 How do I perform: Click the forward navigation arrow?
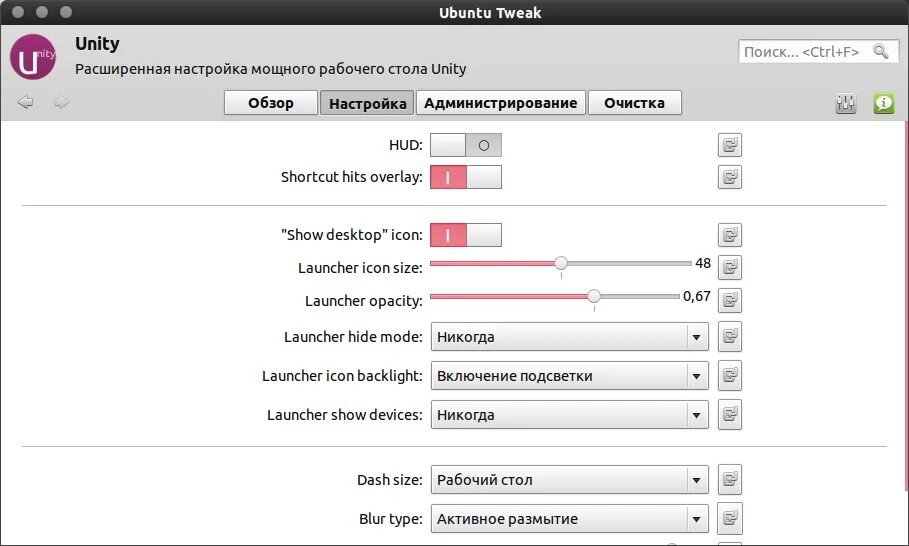click(61, 102)
